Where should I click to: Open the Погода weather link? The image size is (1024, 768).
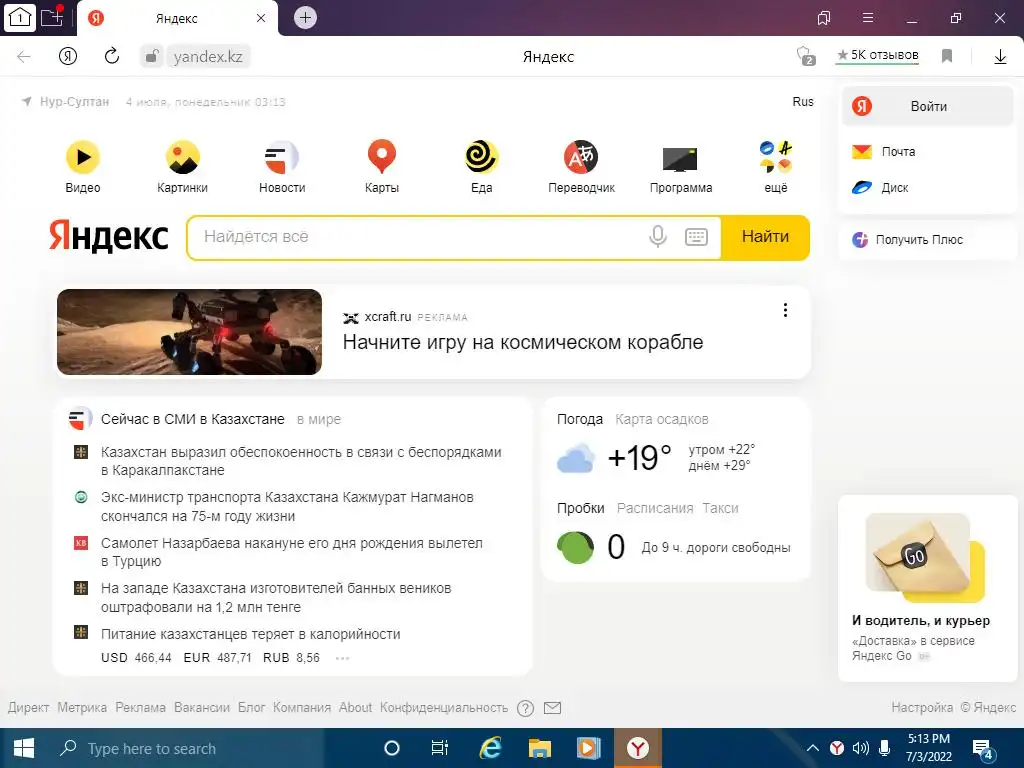click(x=580, y=419)
